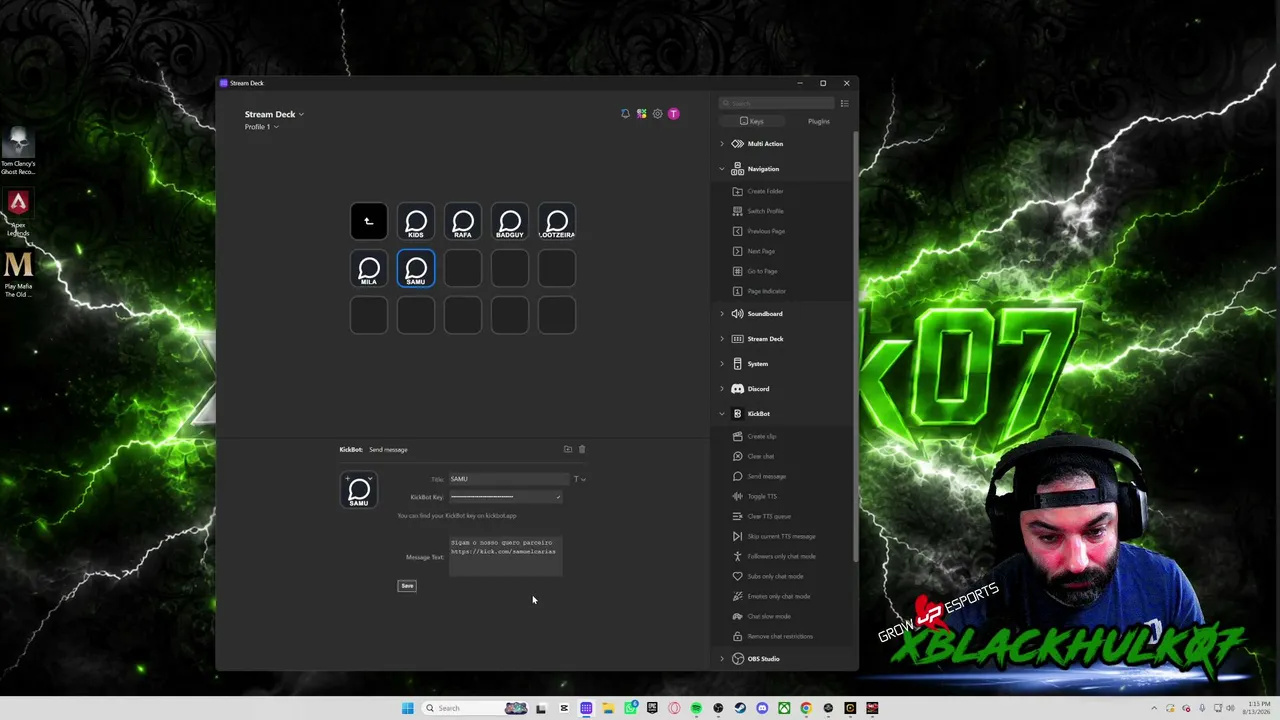Open the Profile 1 dropdown
The height and width of the screenshot is (720, 1280).
[x=262, y=127]
